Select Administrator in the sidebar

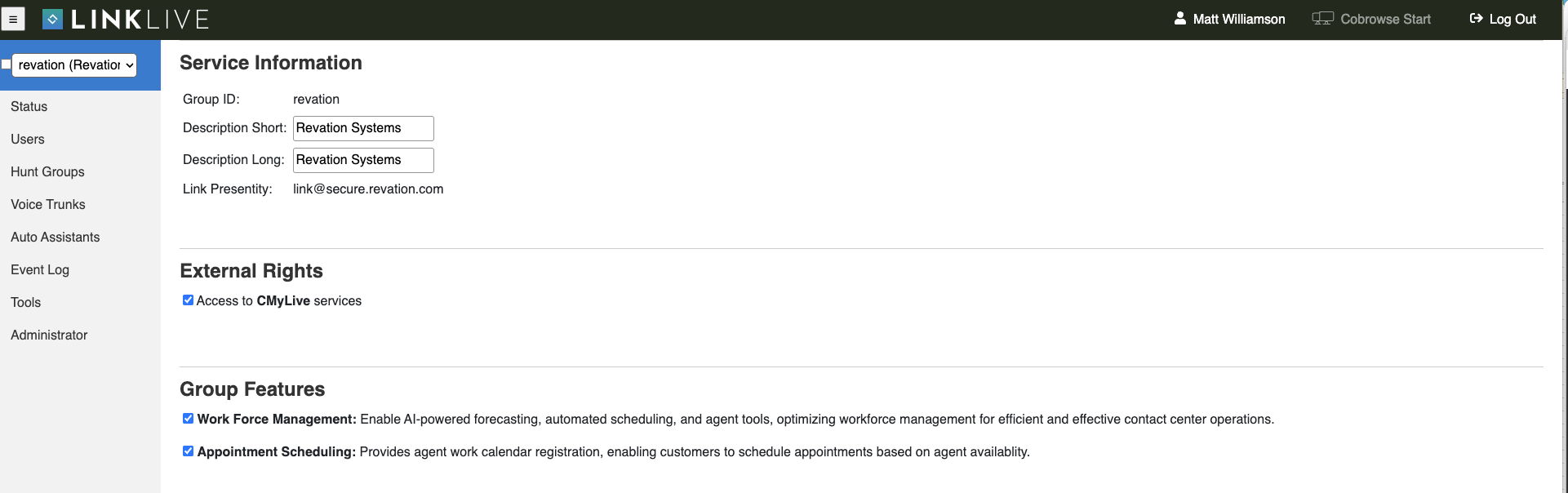click(49, 335)
